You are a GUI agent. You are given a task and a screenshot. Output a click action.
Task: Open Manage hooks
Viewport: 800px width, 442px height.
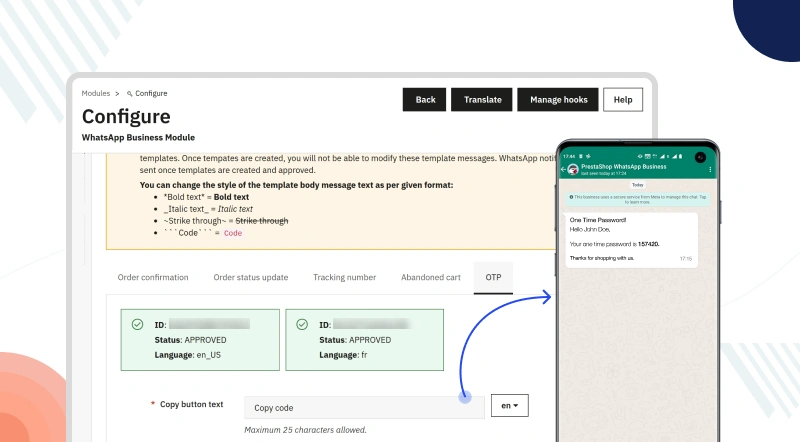point(557,100)
